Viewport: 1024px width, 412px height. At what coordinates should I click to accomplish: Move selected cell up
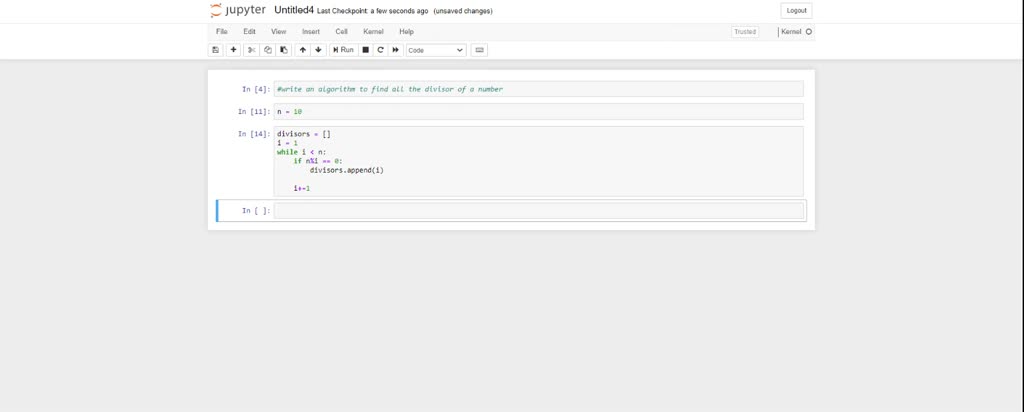[x=302, y=50]
